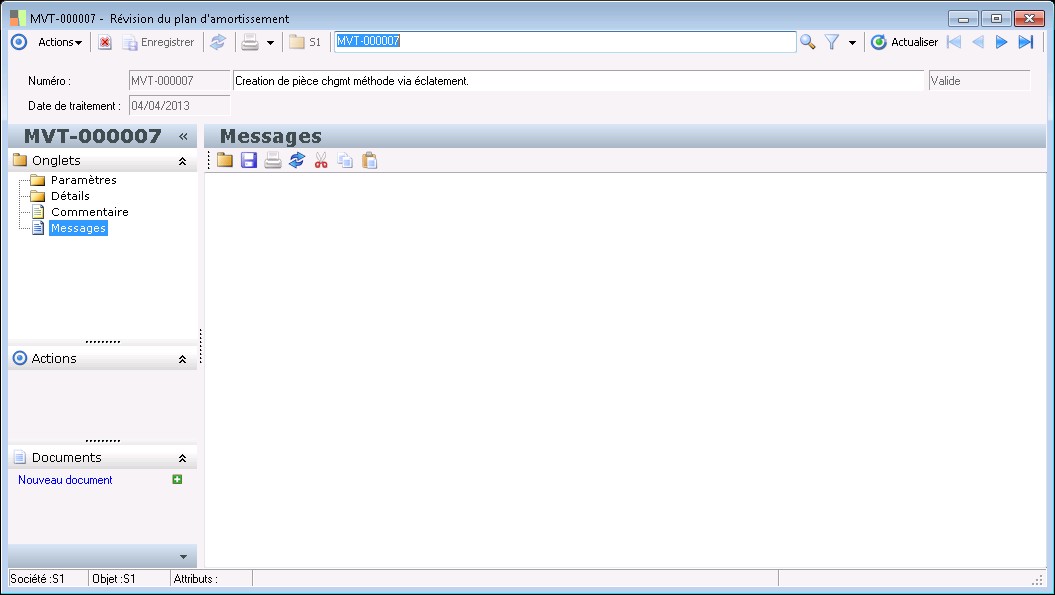Viewport: 1055px width, 595px height.
Task: Click the S1 folder button
Action: click(305, 42)
